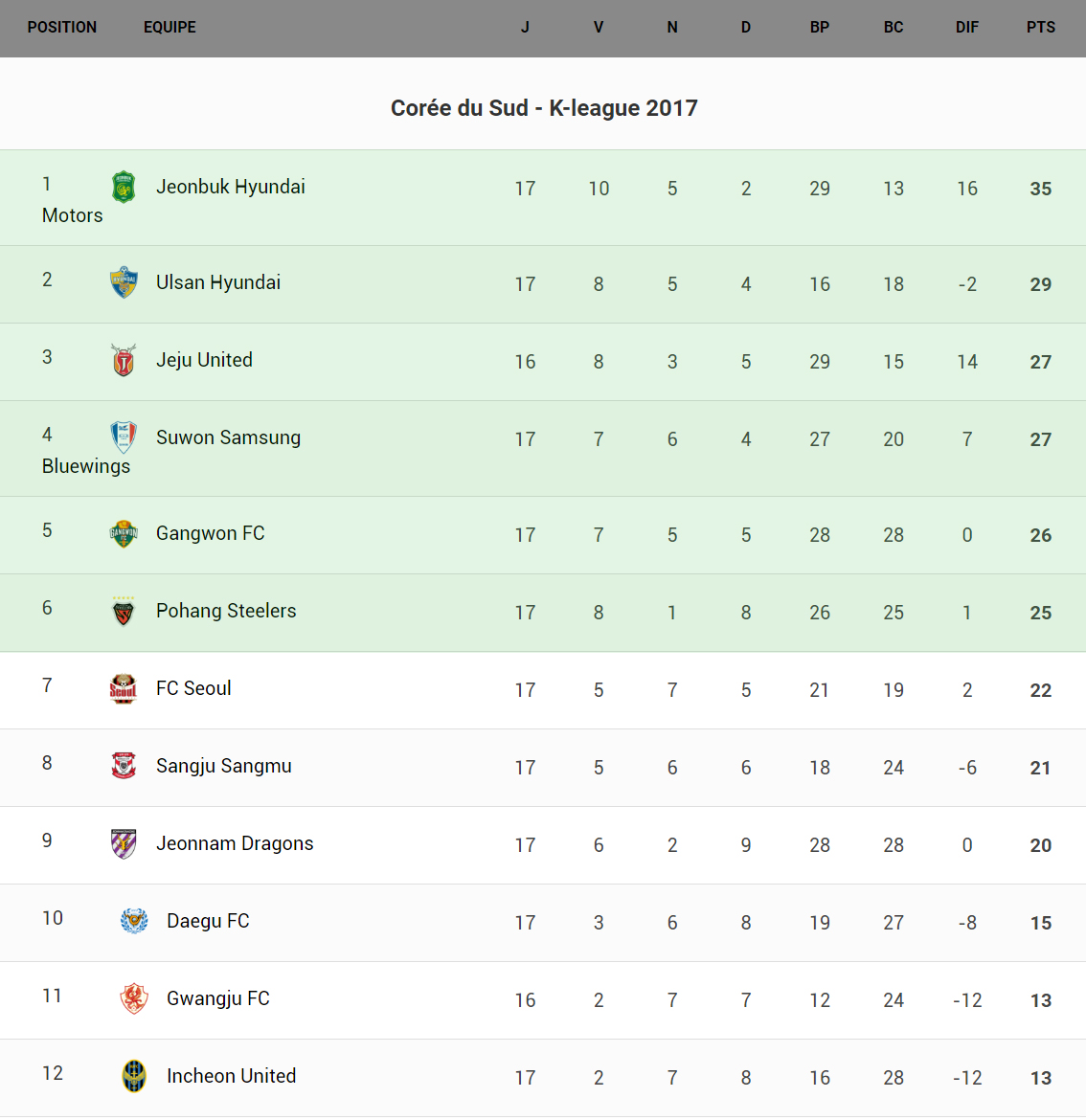Click the Corée du Sud K-league 2017 title
The width and height of the screenshot is (1086, 1120).
click(544, 108)
